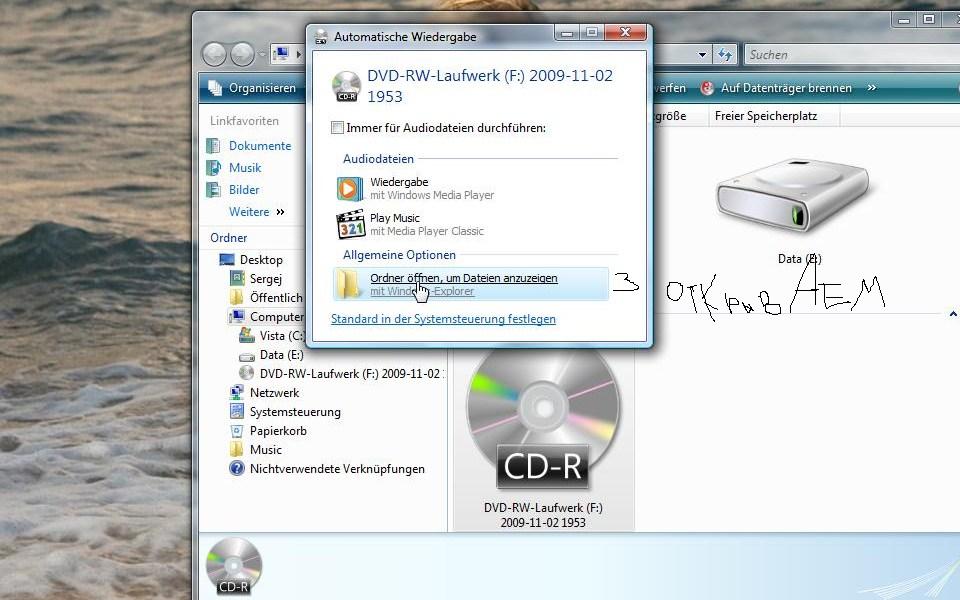This screenshot has height=600, width=960.
Task: Click the Systemsteuerung icon
Action: point(237,411)
